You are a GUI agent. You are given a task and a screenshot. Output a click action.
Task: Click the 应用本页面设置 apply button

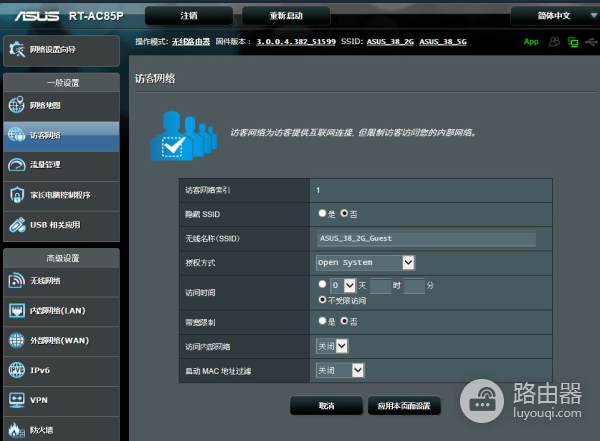tap(404, 405)
